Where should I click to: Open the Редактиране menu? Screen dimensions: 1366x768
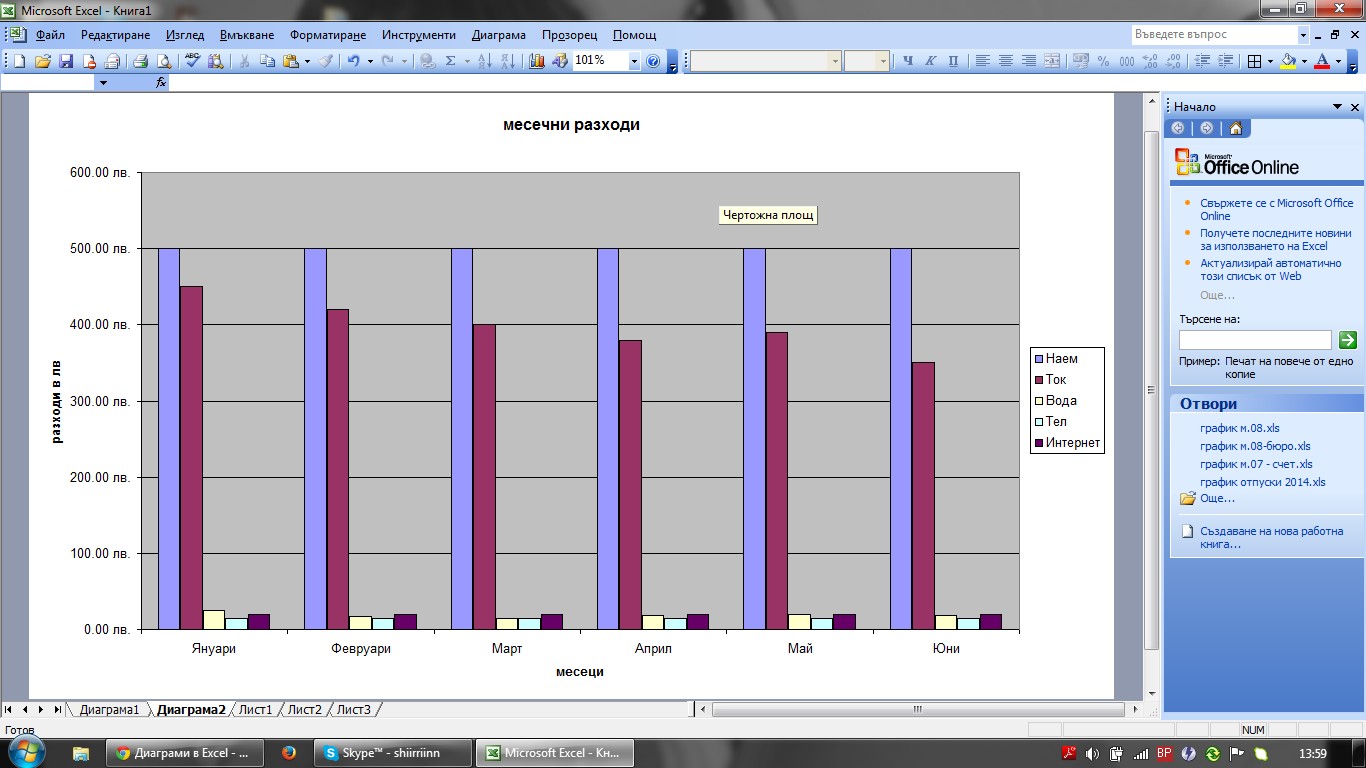pos(115,35)
